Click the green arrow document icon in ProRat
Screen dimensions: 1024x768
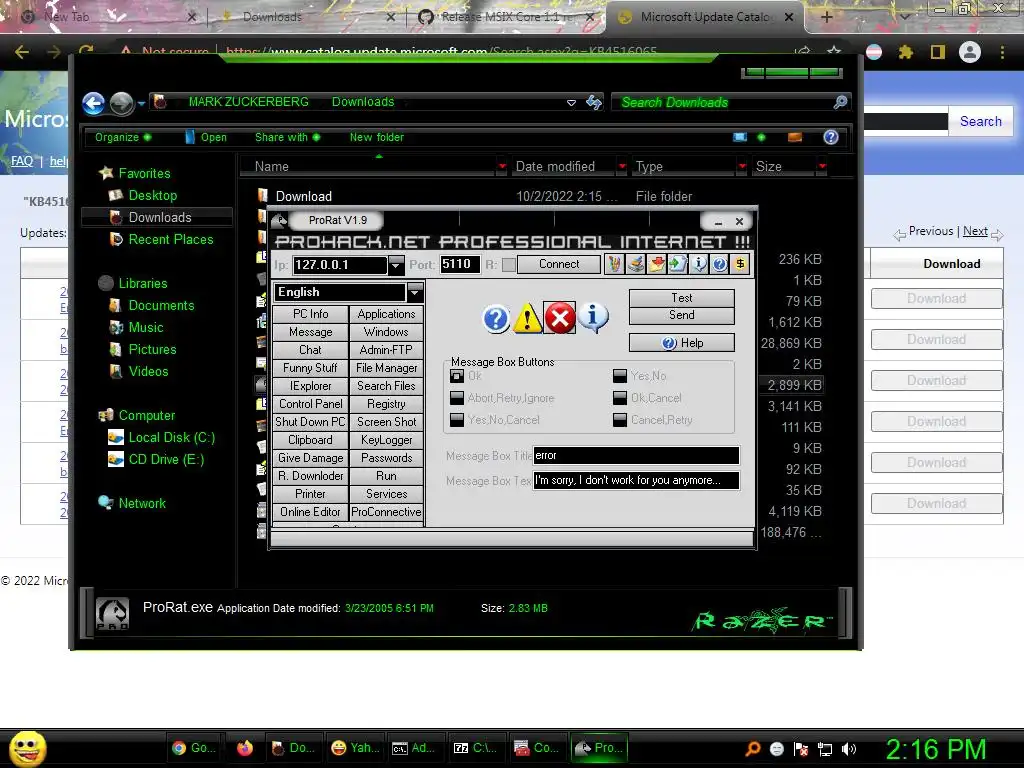coord(677,264)
